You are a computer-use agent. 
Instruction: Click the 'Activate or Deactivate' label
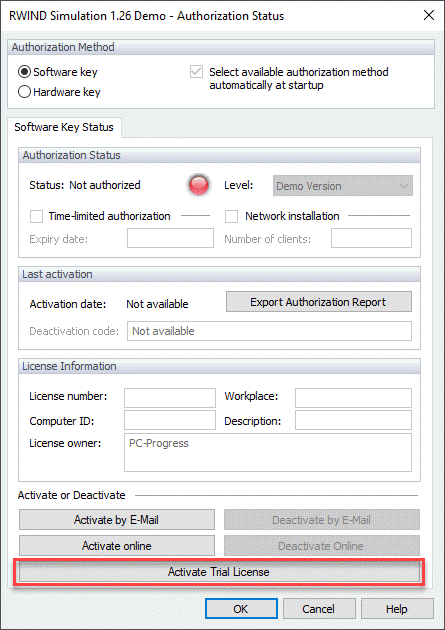point(72,495)
